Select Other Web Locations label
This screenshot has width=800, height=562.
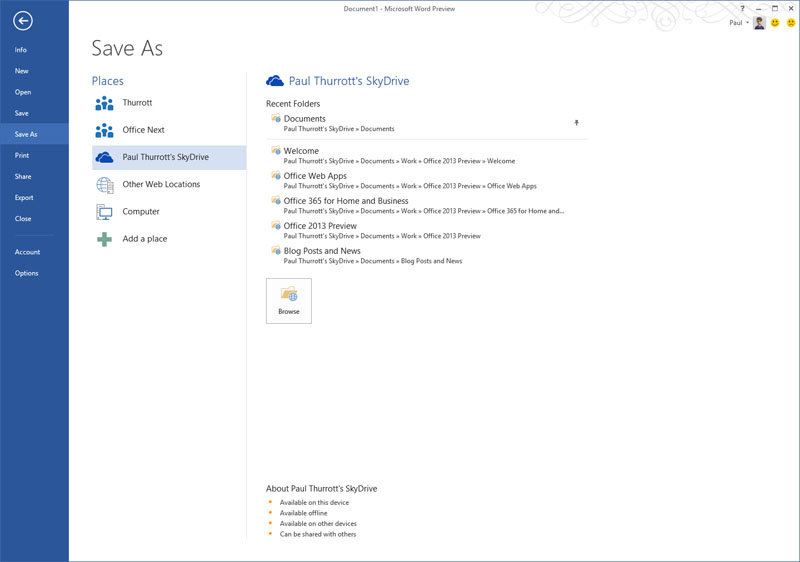[161, 184]
